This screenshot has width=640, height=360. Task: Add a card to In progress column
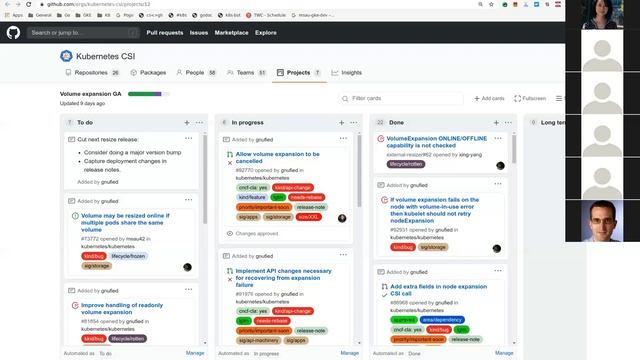342,122
